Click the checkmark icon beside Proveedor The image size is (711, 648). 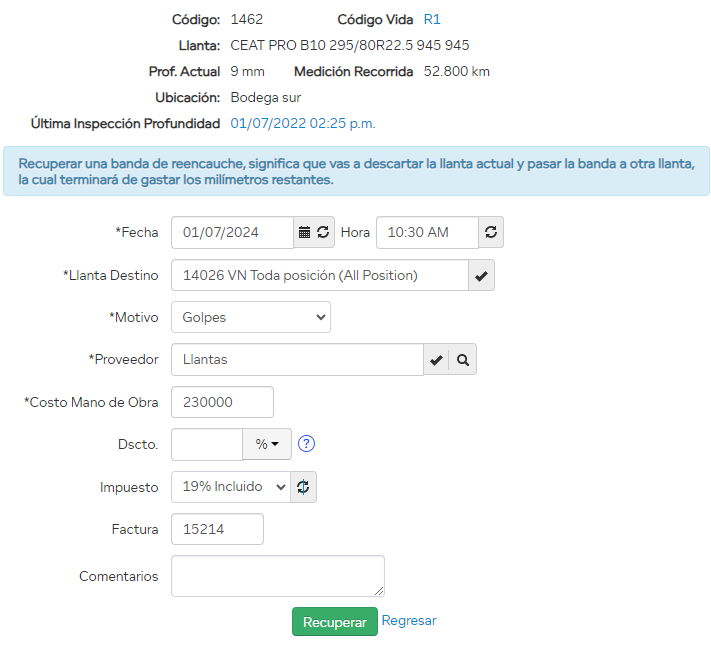[x=436, y=360]
